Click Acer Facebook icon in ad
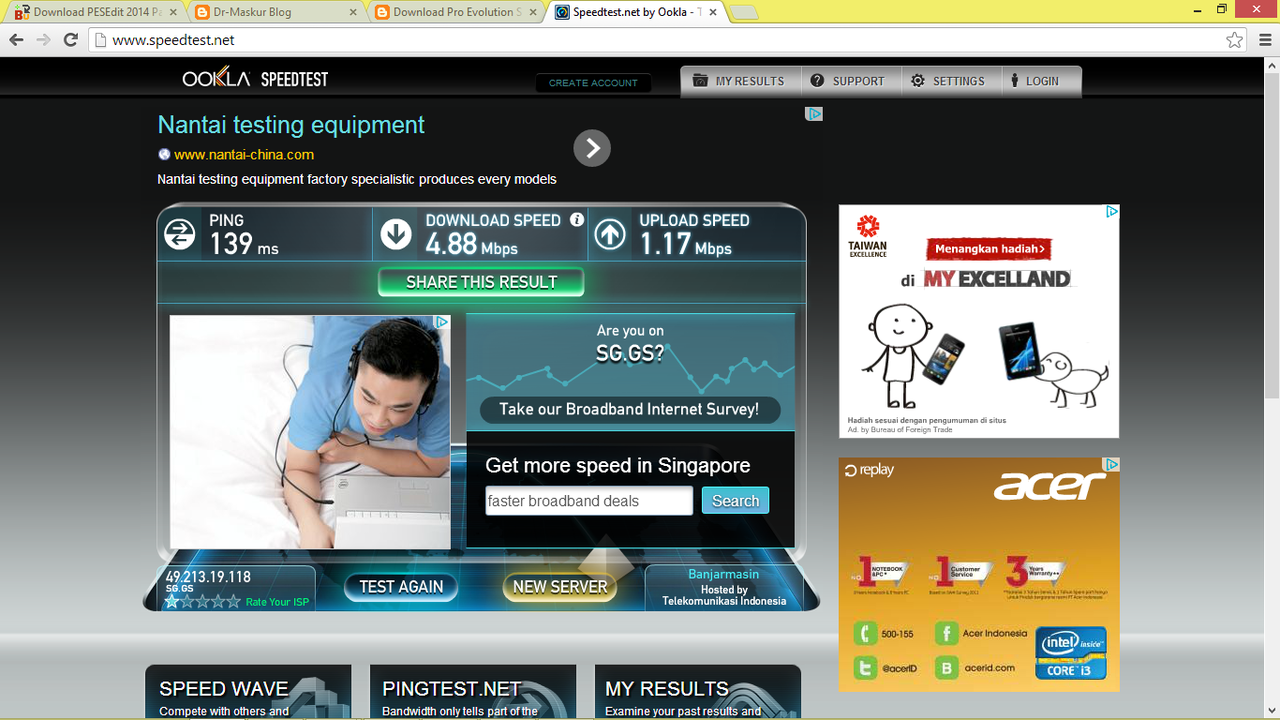The image size is (1280, 720). coord(946,633)
